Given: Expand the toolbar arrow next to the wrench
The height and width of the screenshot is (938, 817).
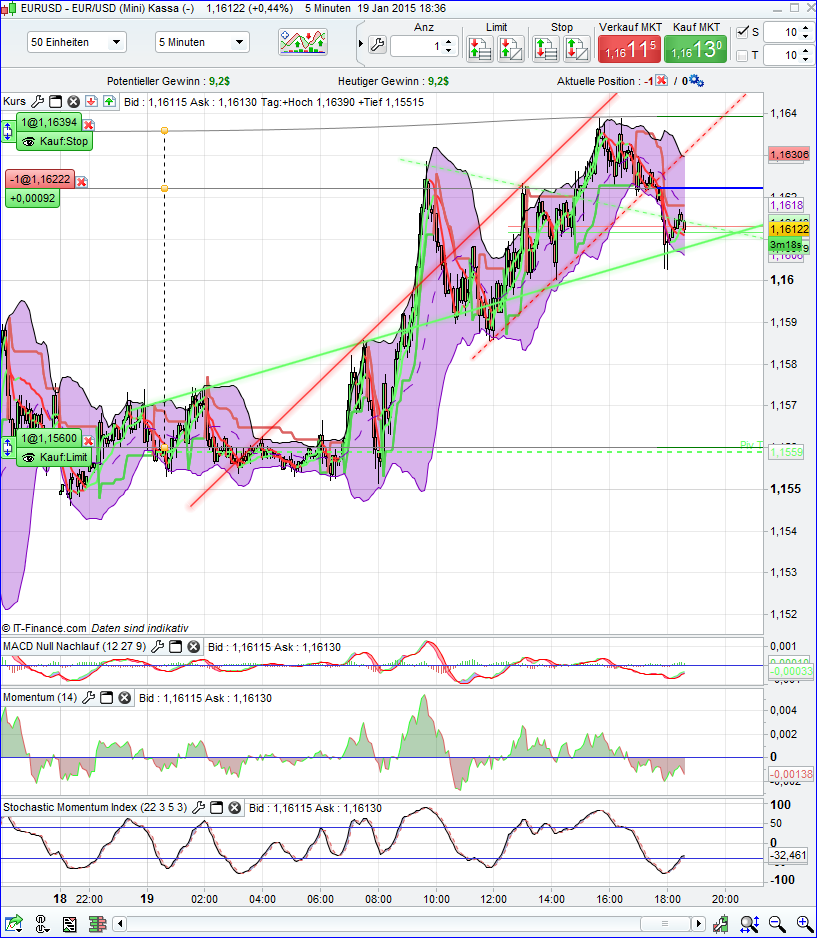Looking at the screenshot, I should [360, 43].
